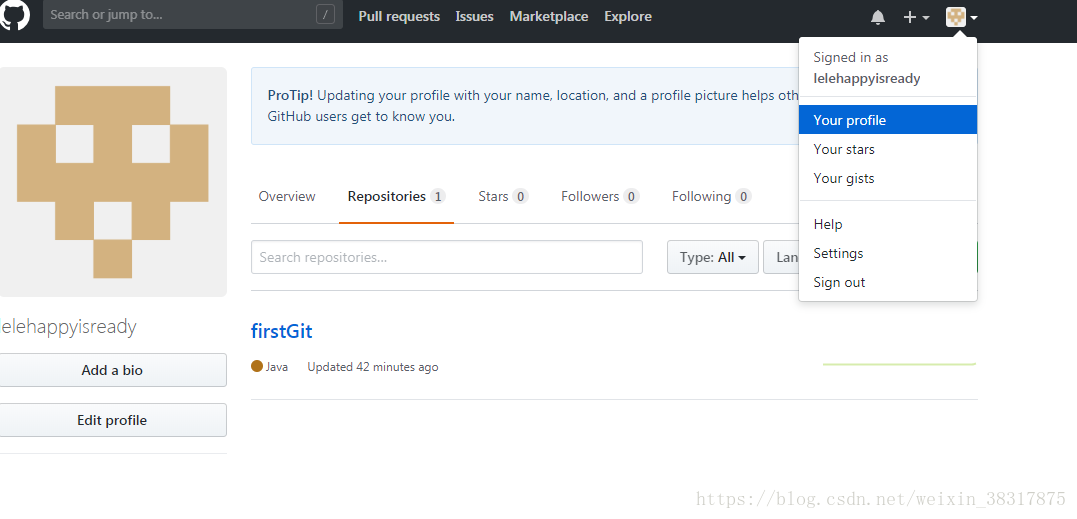Viewport: 1077px width, 519px height.
Task: Open the notifications bell
Action: [x=878, y=17]
